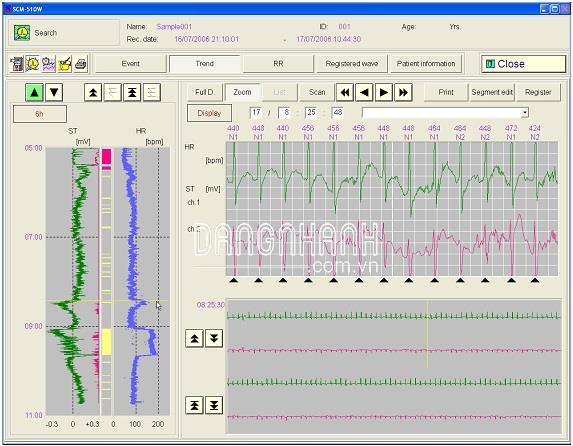
Task: Click second greyed-out lines trend icon
Action: pyautogui.click(x=152, y=92)
